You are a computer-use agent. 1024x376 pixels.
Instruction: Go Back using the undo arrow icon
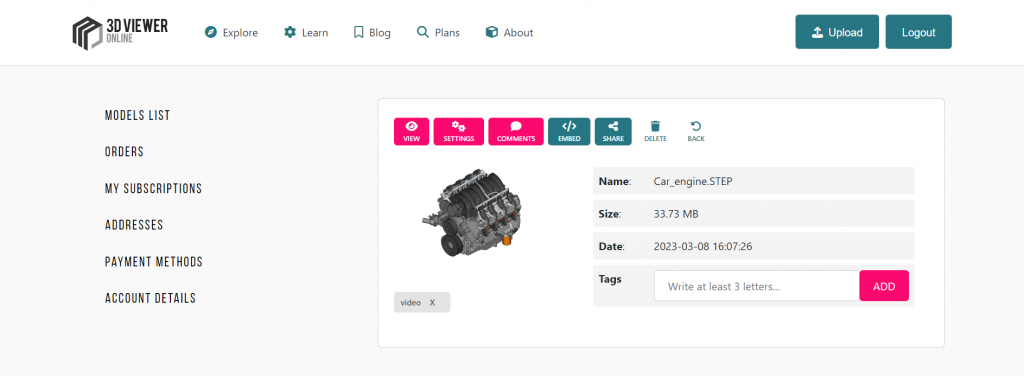tap(696, 131)
